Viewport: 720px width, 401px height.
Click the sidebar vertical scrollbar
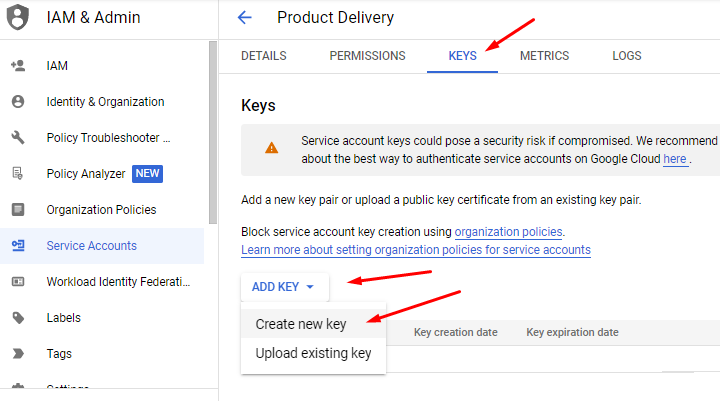click(x=213, y=133)
